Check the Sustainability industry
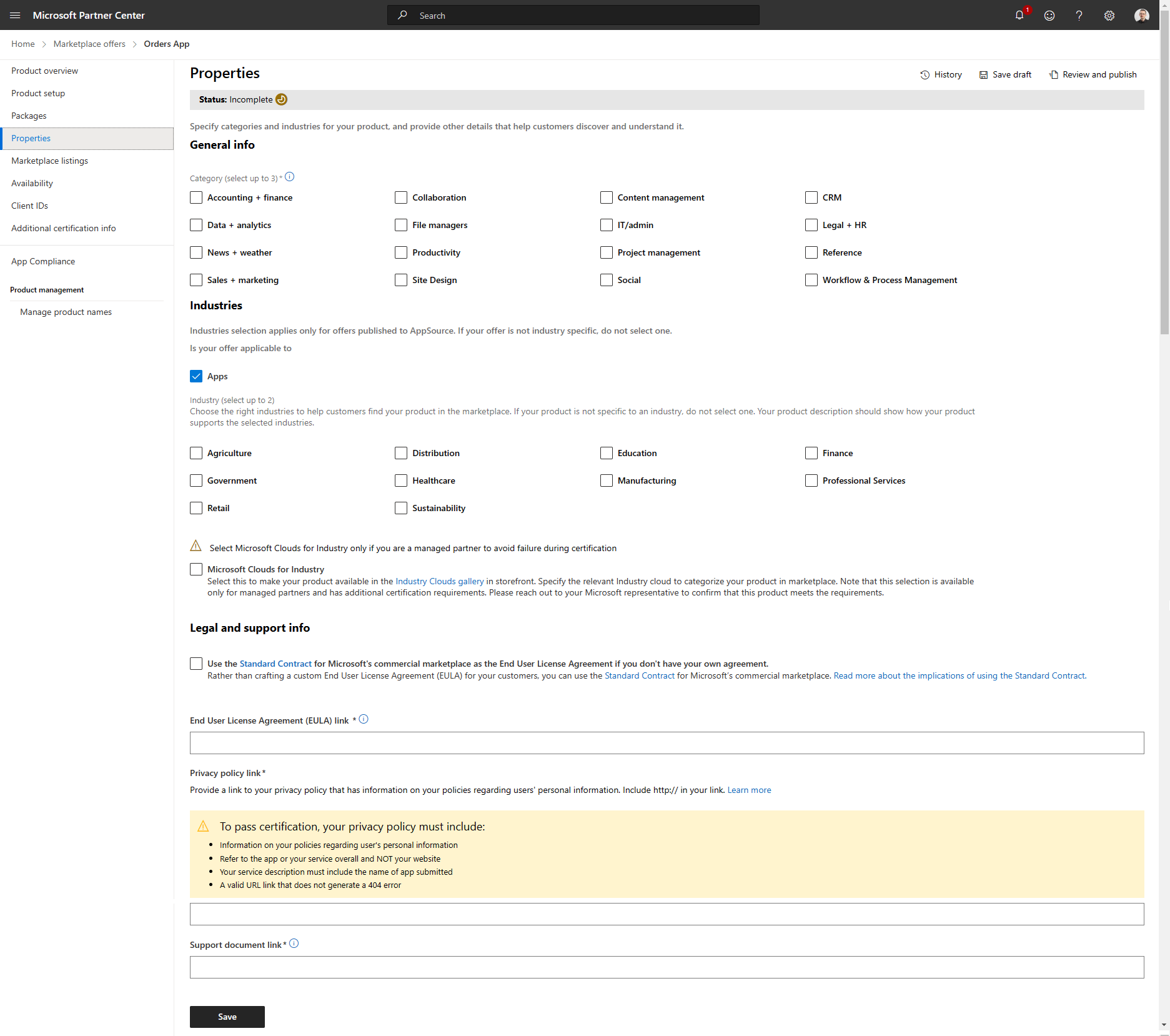Screen dimensions: 1170x1036 pos(401,508)
